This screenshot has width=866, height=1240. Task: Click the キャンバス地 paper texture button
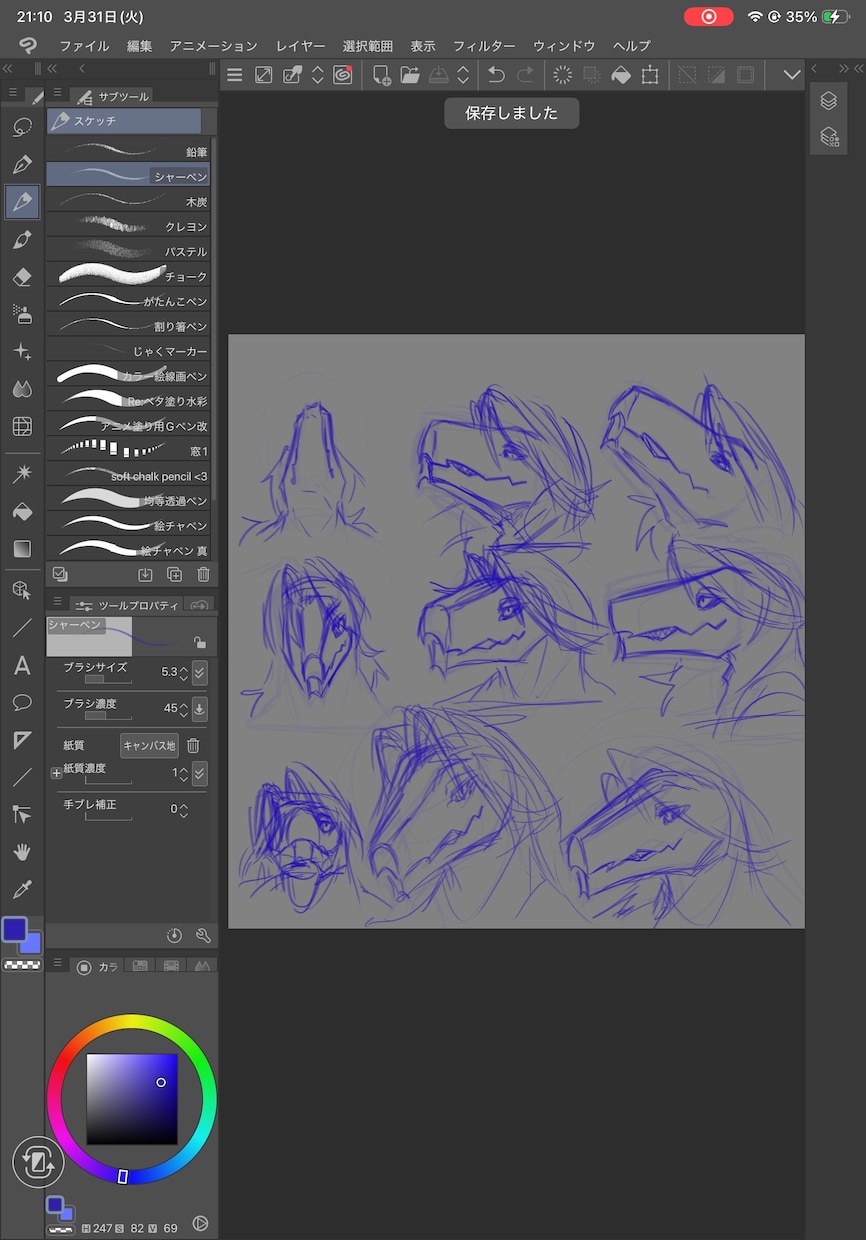pyautogui.click(x=149, y=745)
